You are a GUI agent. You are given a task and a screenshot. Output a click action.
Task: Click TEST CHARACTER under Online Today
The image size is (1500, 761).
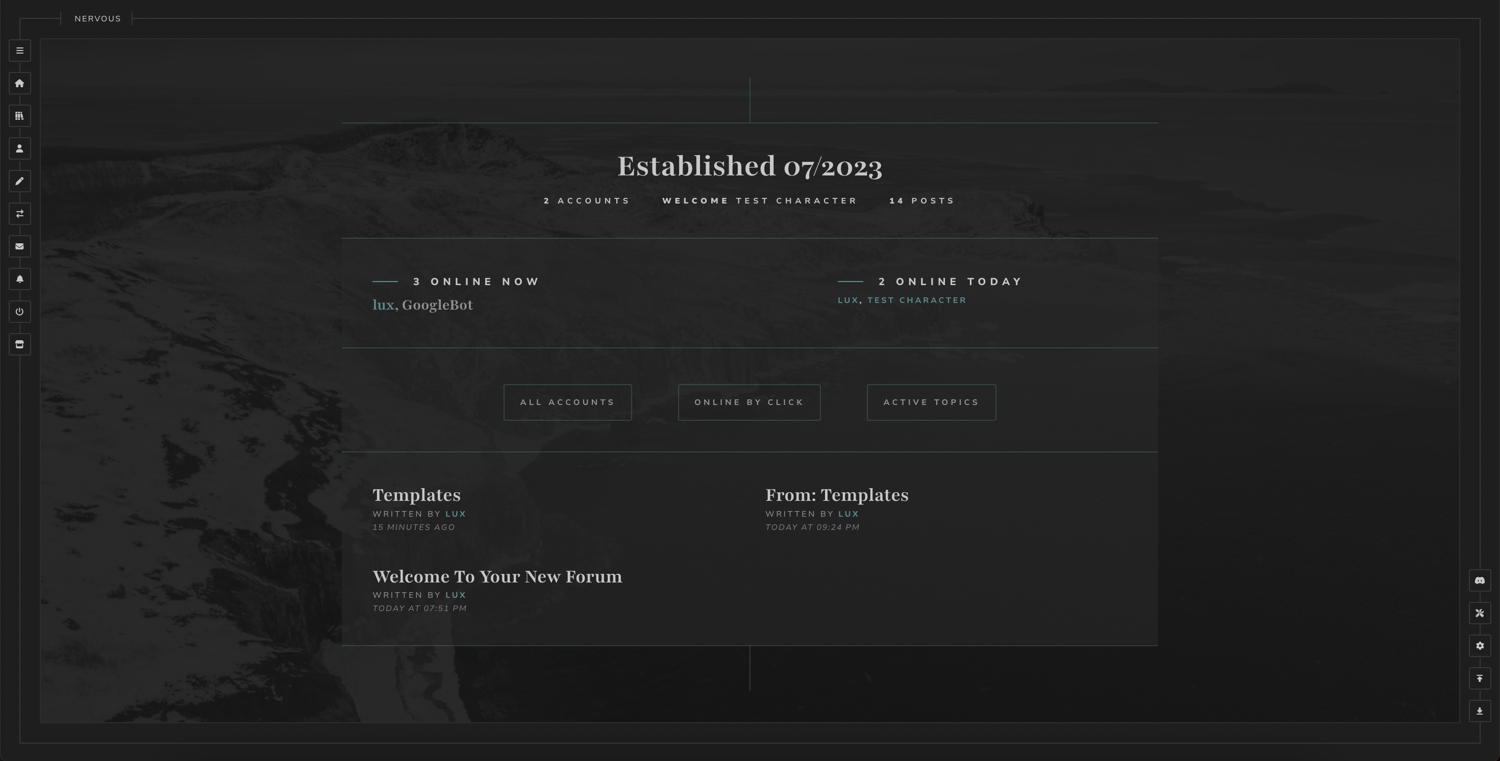[x=917, y=300]
